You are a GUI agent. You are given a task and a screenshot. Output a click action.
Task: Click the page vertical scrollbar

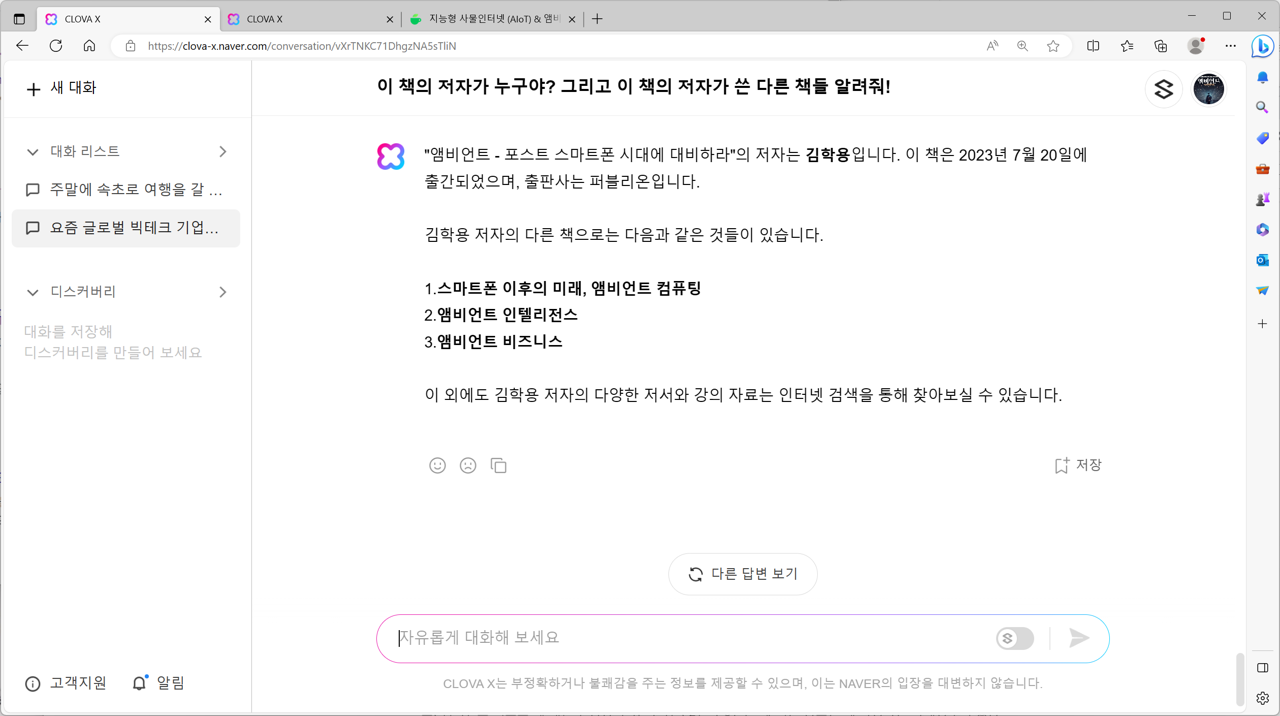1241,680
